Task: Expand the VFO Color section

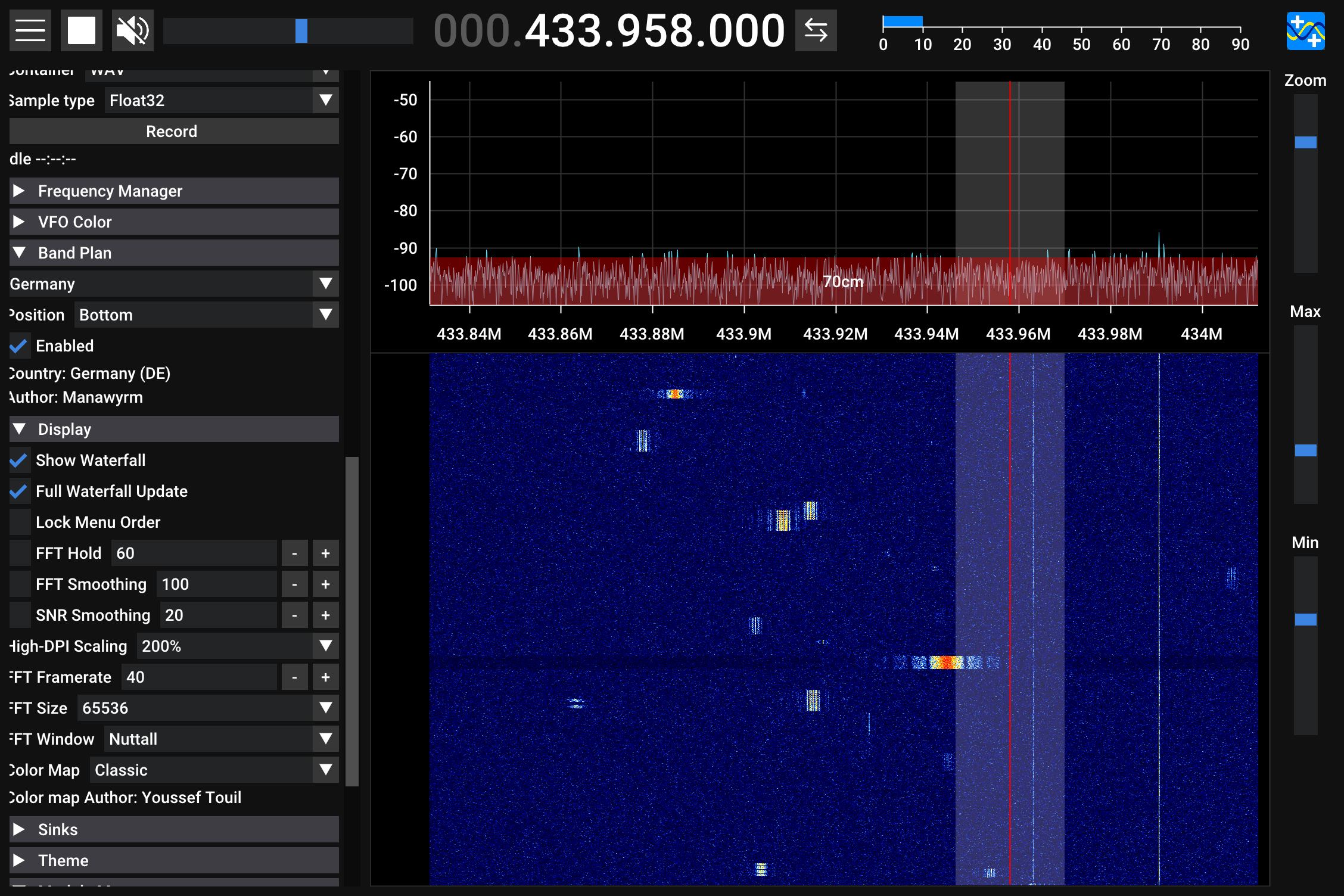Action: point(174,222)
